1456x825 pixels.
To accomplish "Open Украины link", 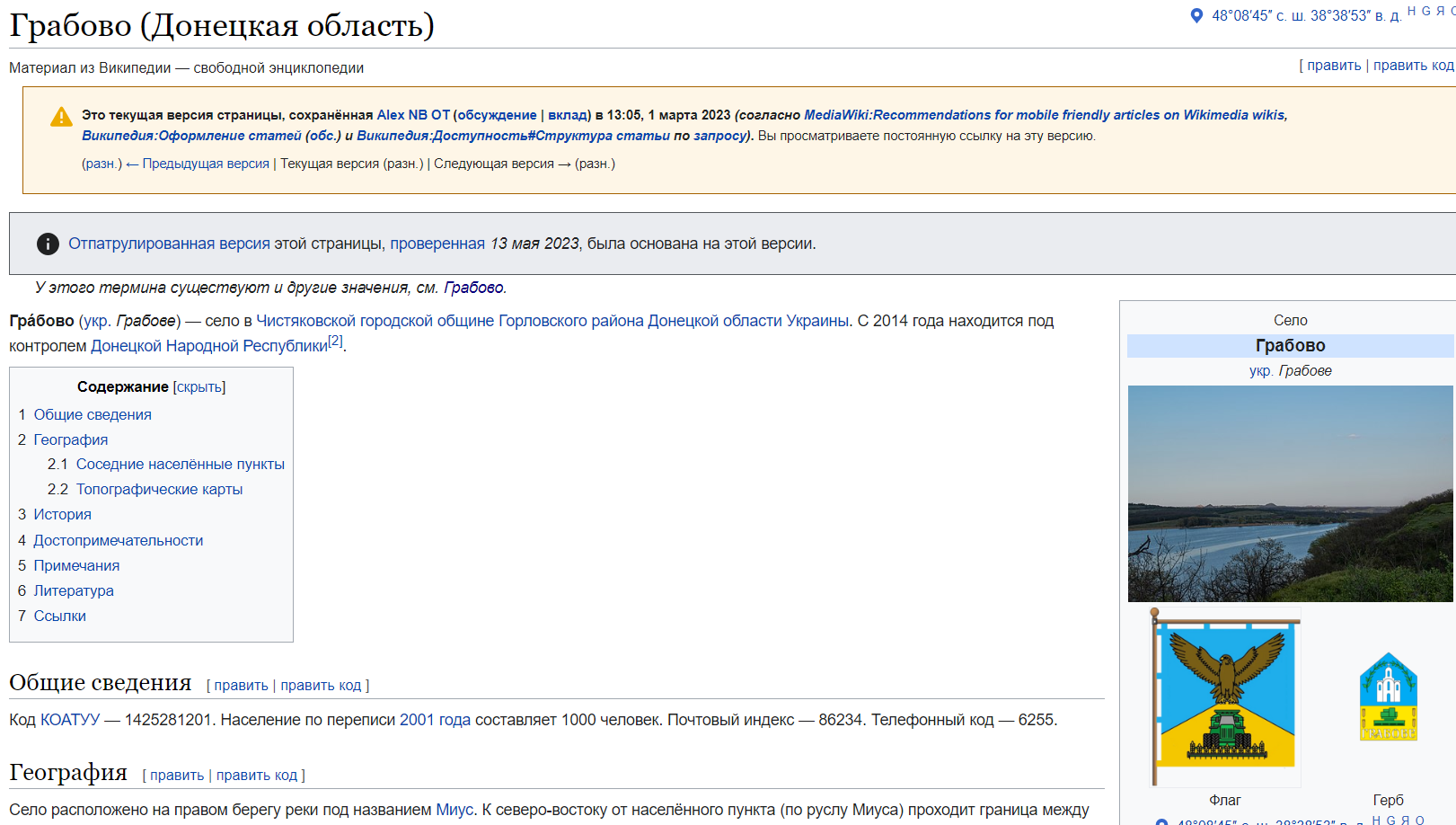I will click(x=817, y=321).
